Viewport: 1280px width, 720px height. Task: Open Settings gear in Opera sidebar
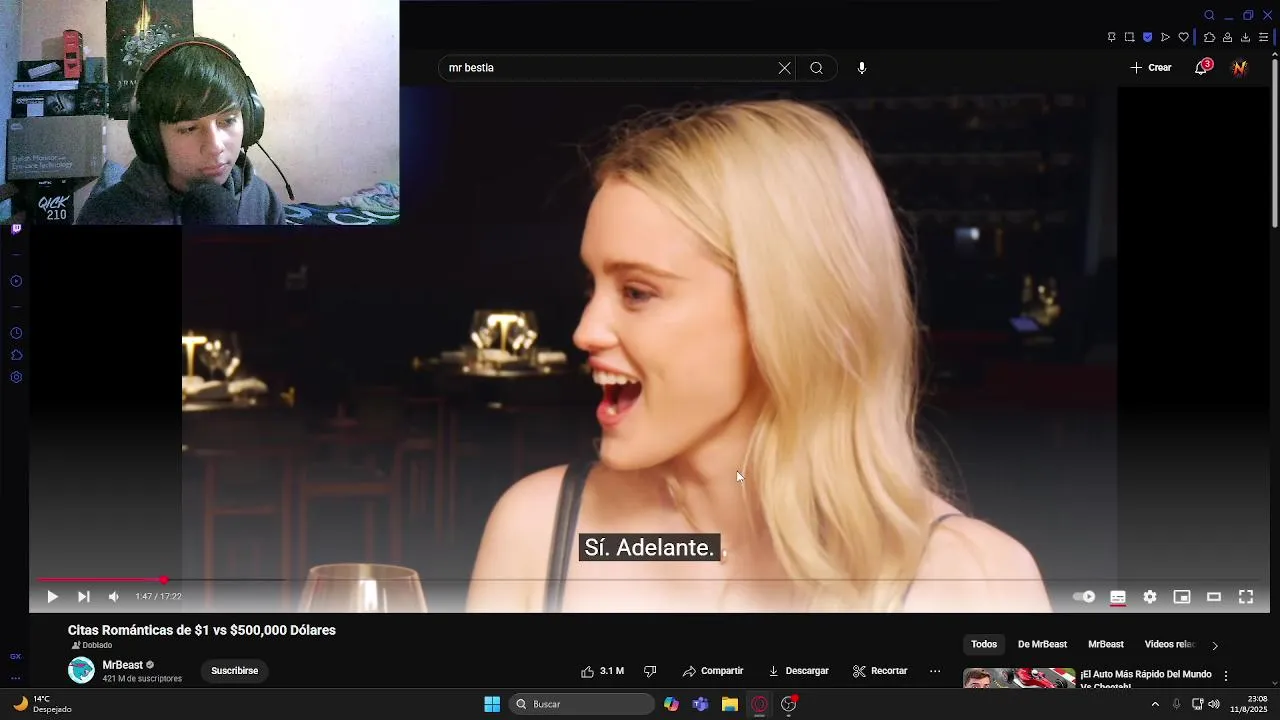16,377
